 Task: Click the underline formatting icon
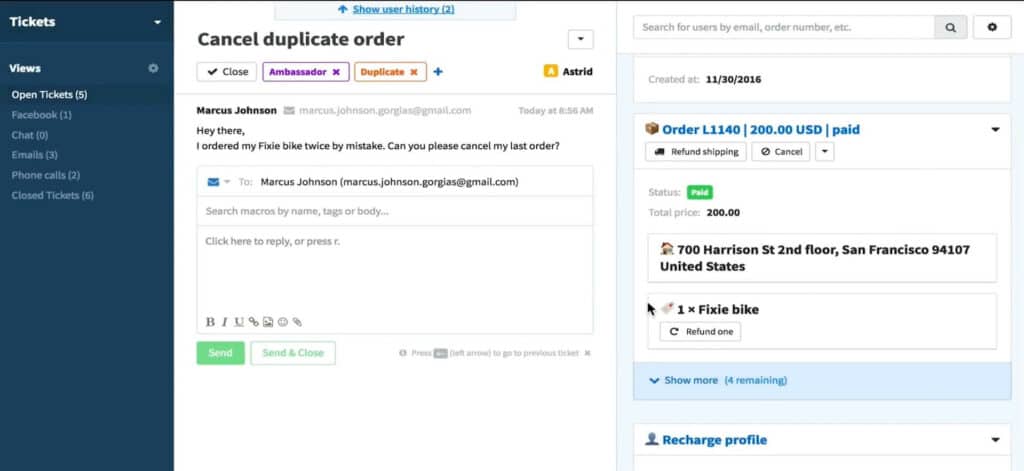[239, 322]
